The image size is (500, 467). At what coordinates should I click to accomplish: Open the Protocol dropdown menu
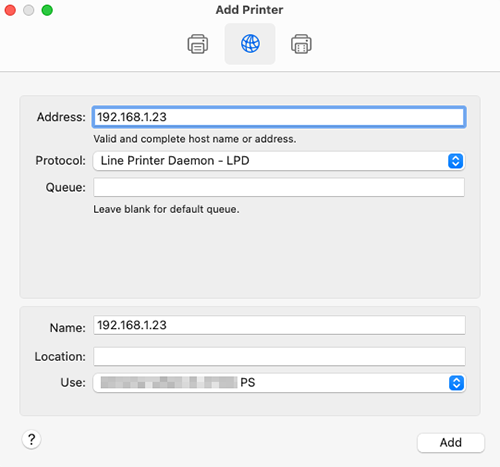click(x=279, y=161)
